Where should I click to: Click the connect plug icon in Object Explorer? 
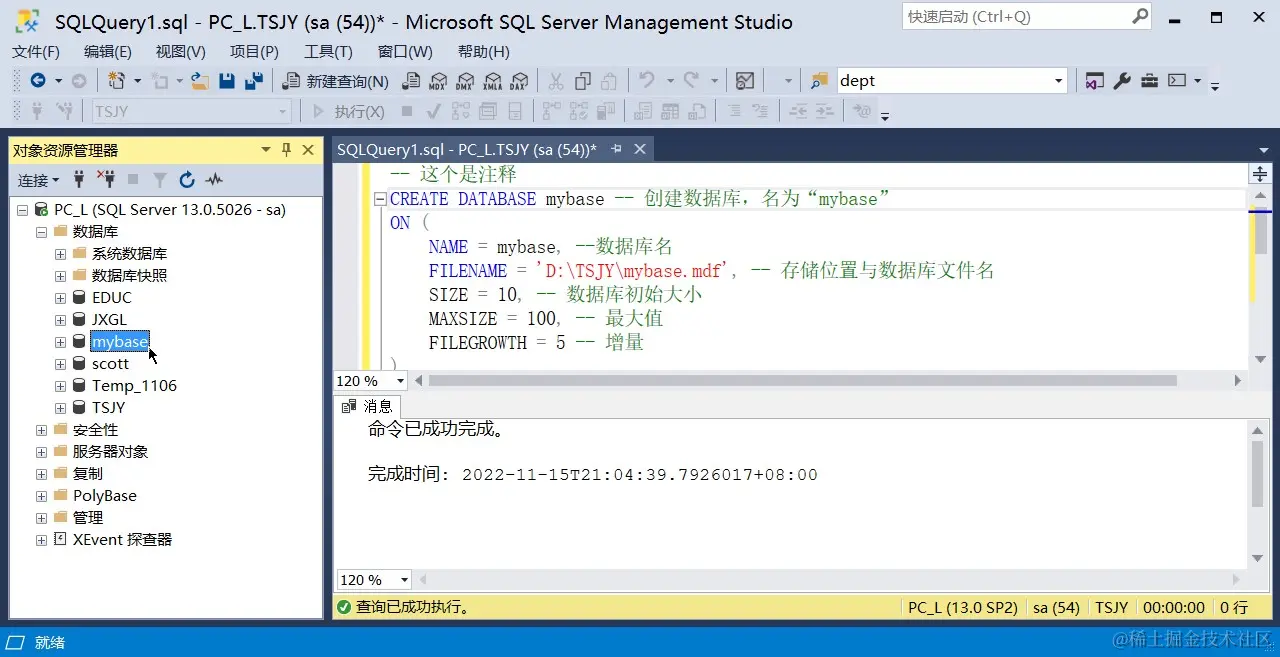pos(78,180)
